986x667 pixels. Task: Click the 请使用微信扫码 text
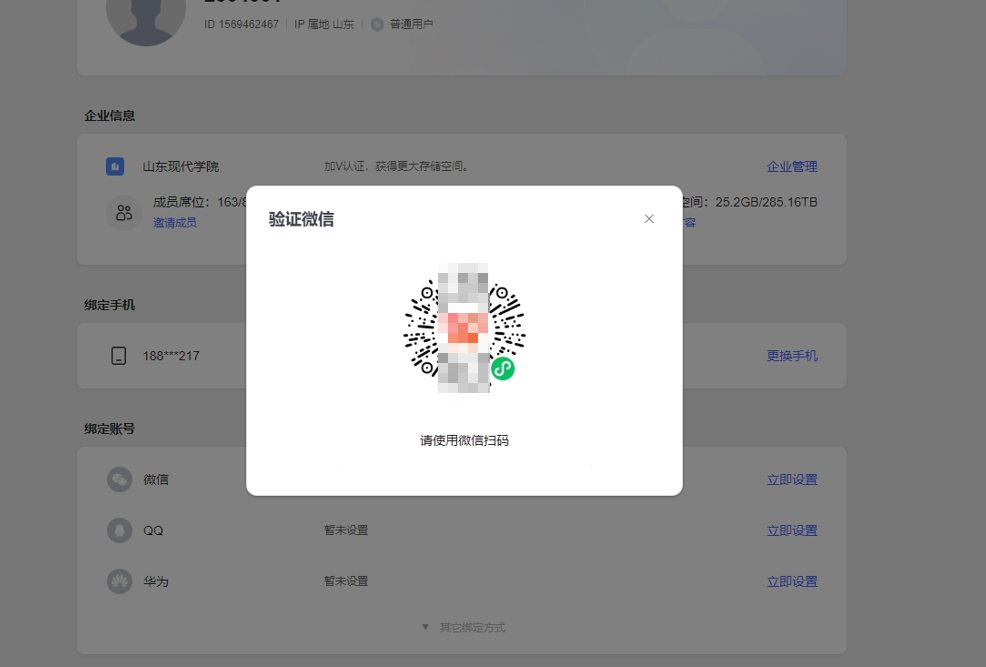[x=464, y=441]
